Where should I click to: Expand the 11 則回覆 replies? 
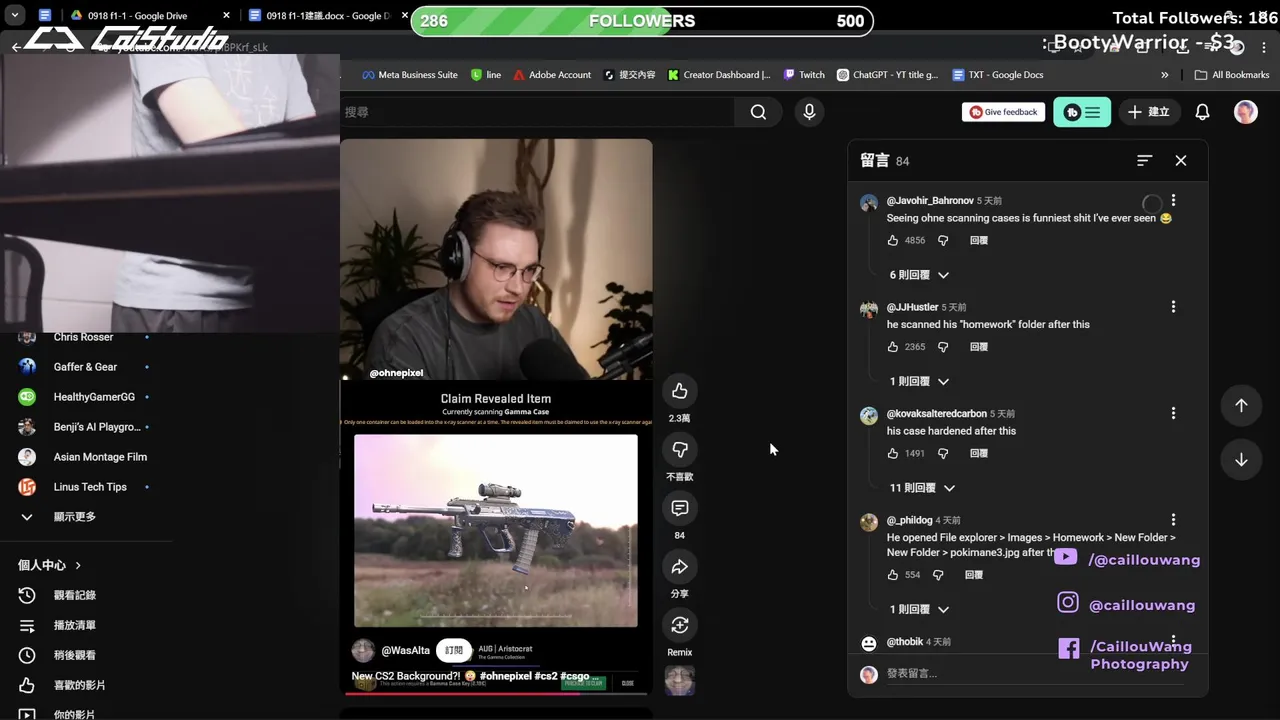(922, 488)
